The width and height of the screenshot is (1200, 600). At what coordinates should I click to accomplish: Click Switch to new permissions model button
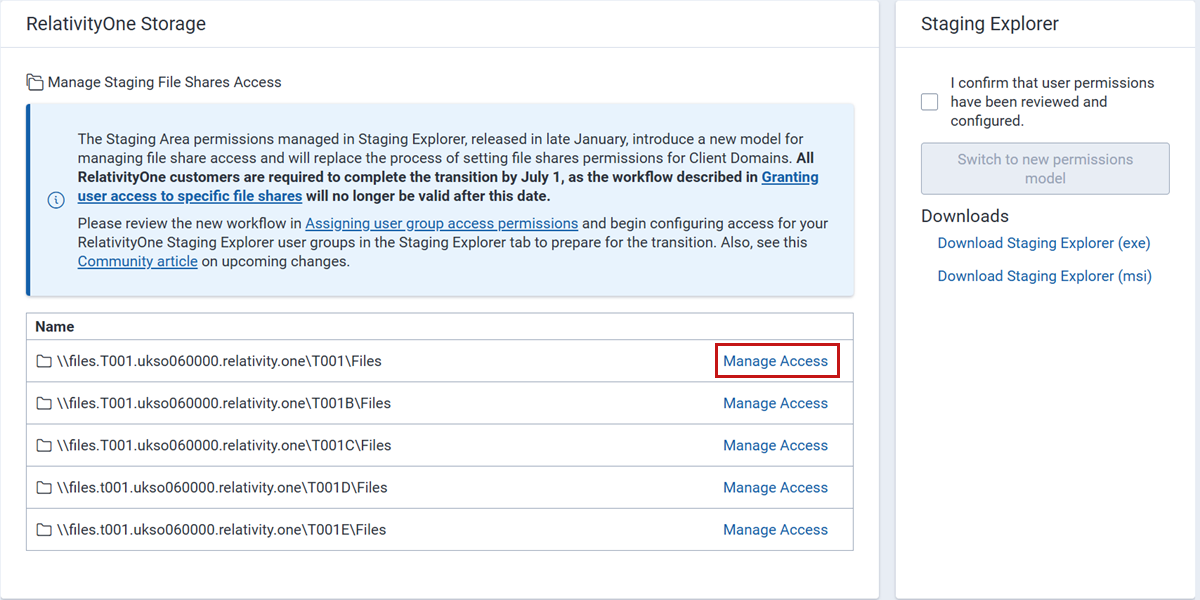click(1045, 168)
